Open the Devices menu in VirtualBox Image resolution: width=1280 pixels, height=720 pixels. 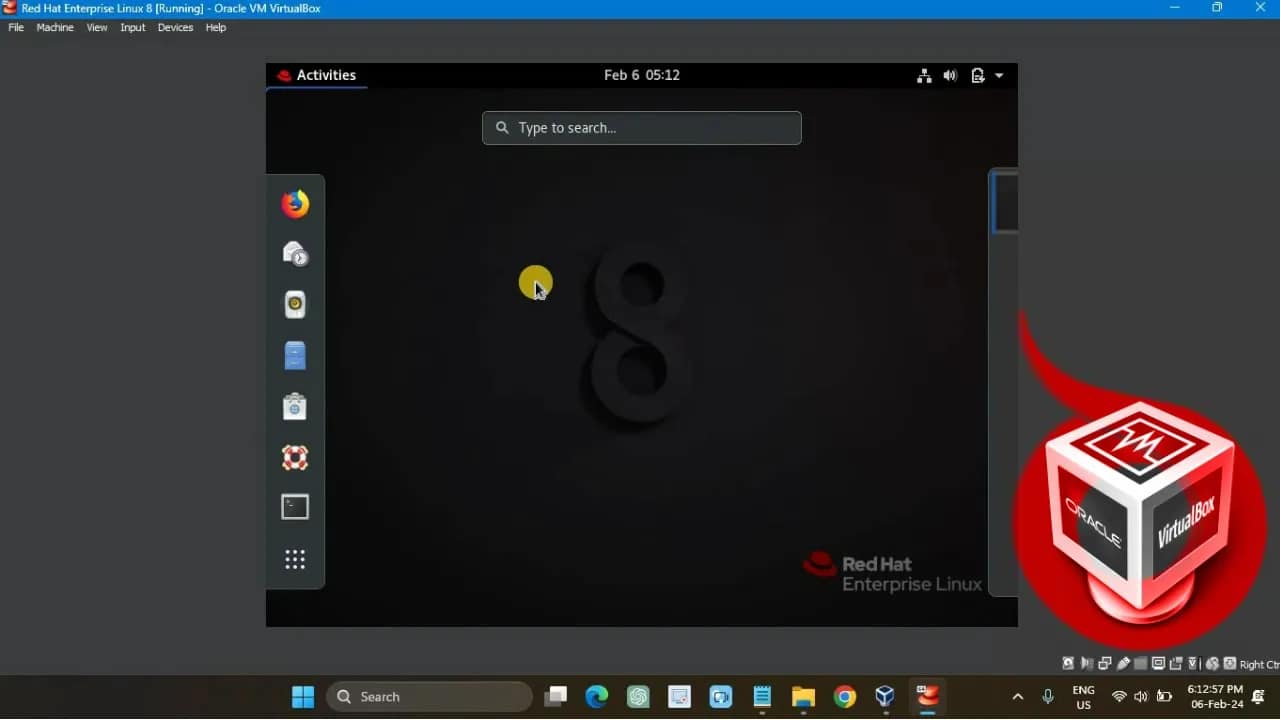tap(175, 27)
